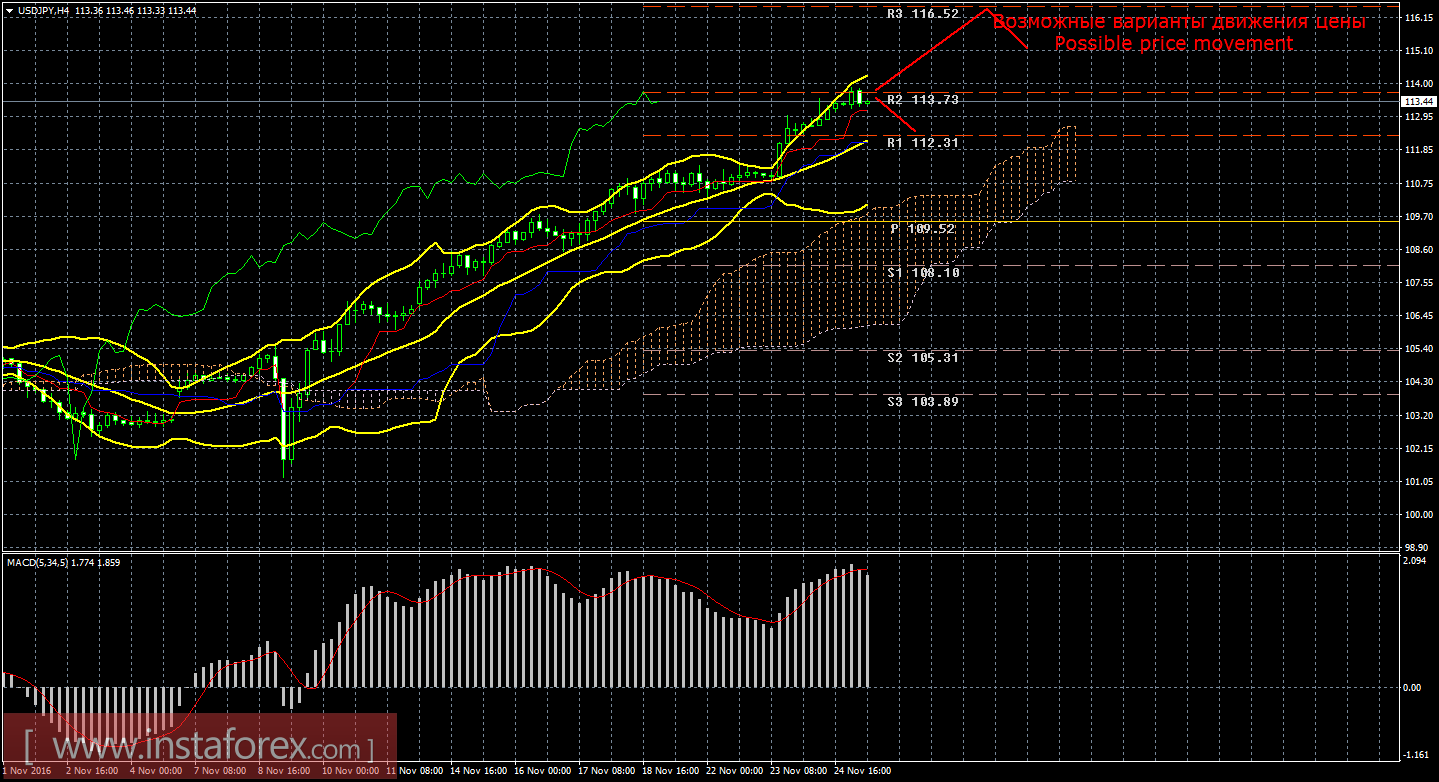
Task: Select the P 109.52 pivot label
Action: coord(922,229)
